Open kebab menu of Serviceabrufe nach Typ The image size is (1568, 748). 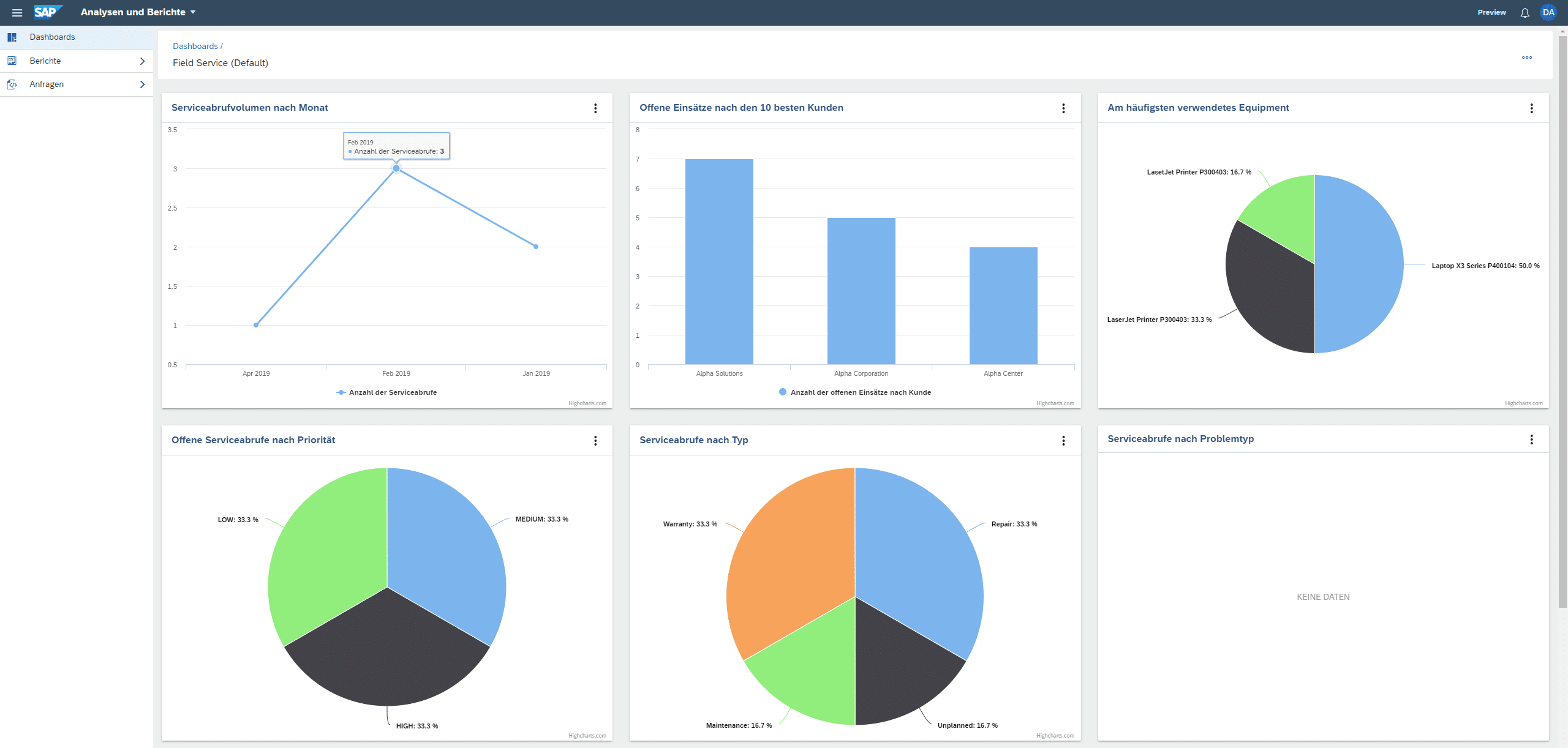click(1063, 441)
